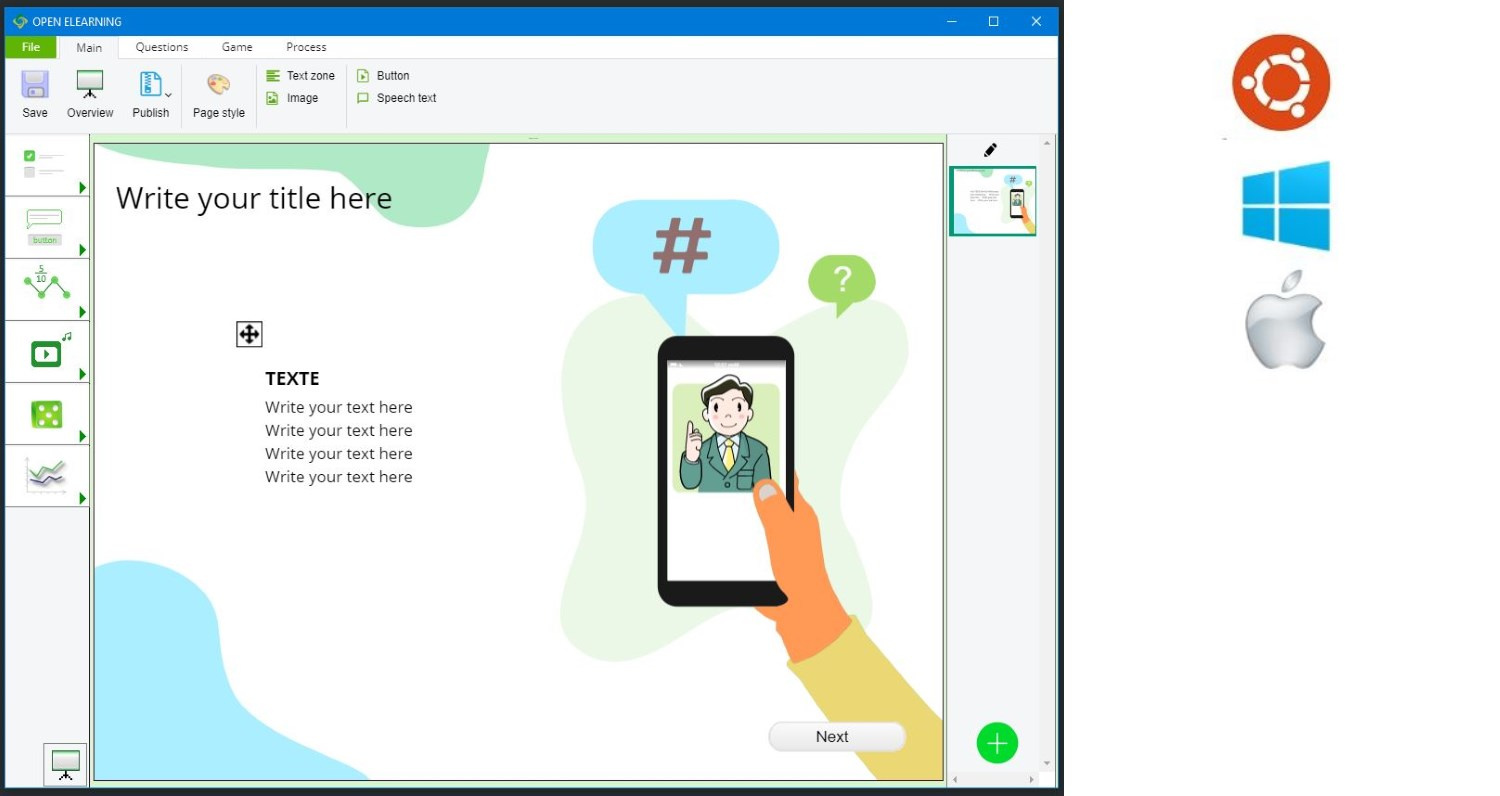
Task: Click the Publish zip file icon
Action: click(150, 85)
